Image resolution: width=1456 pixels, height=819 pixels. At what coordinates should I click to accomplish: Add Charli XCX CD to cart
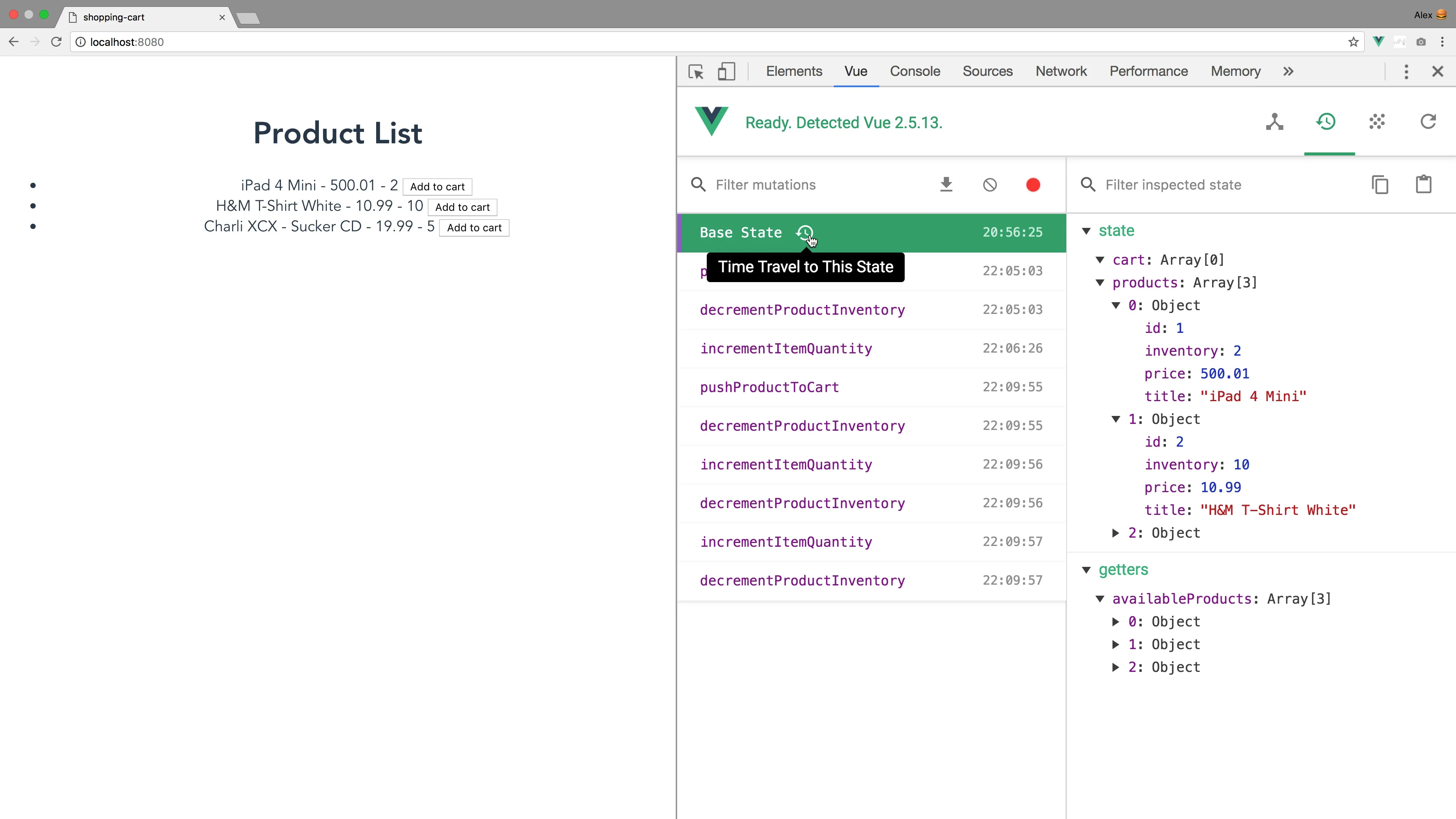click(x=474, y=228)
